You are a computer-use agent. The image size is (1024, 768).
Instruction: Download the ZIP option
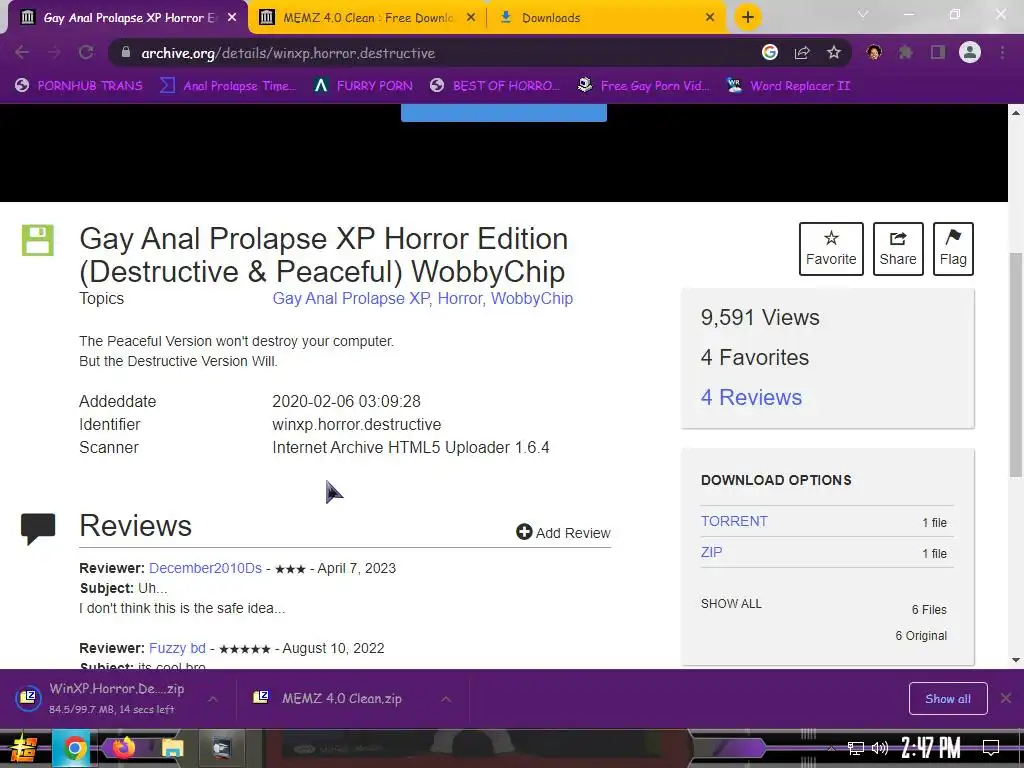(711, 552)
